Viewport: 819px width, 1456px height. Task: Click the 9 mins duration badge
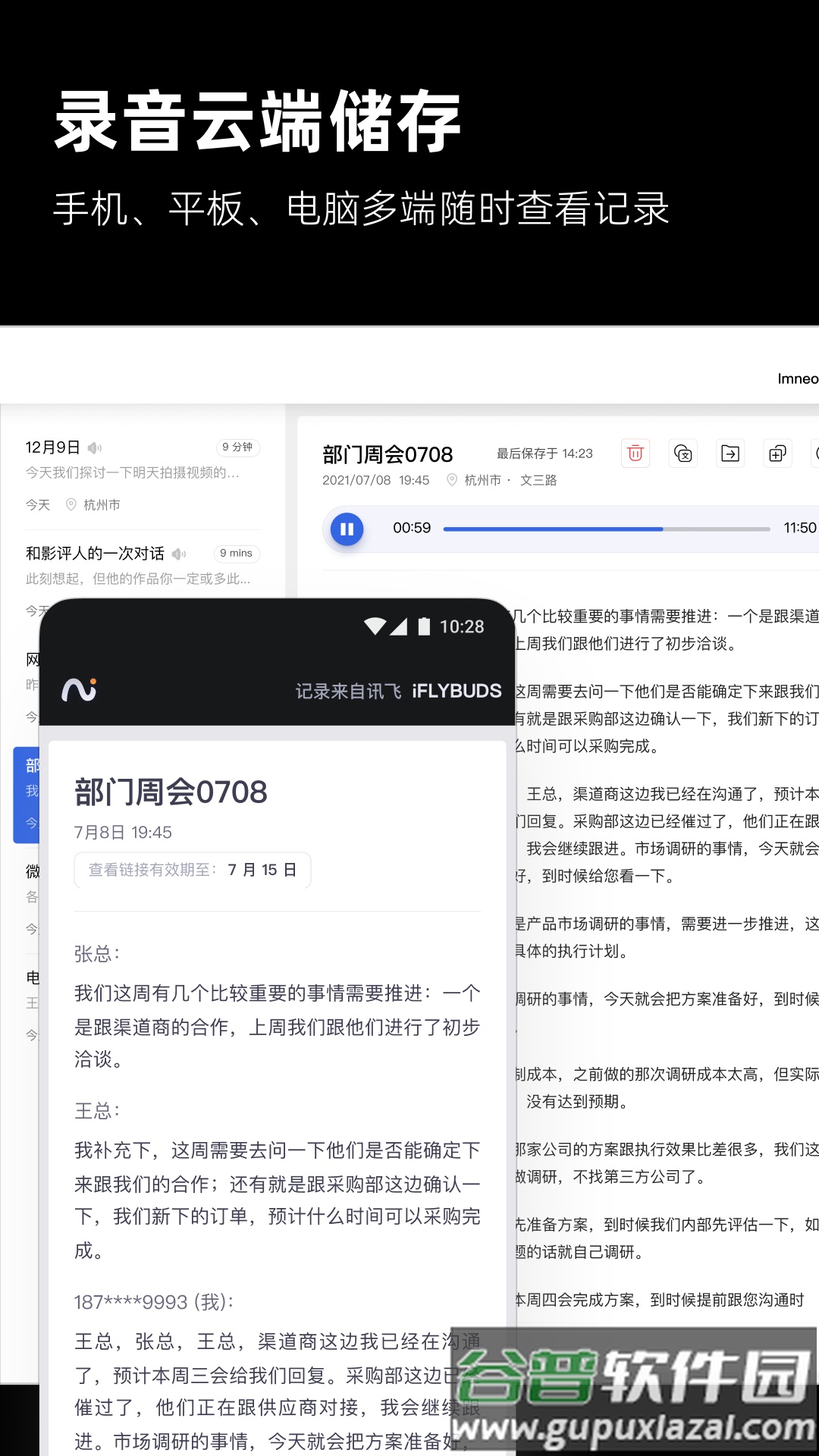pyautogui.click(x=237, y=554)
